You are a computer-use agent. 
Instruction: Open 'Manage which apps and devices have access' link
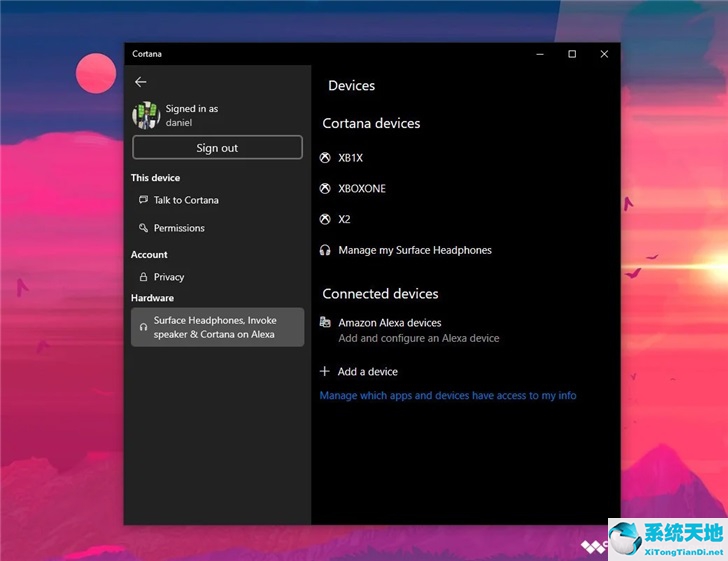click(x=448, y=396)
